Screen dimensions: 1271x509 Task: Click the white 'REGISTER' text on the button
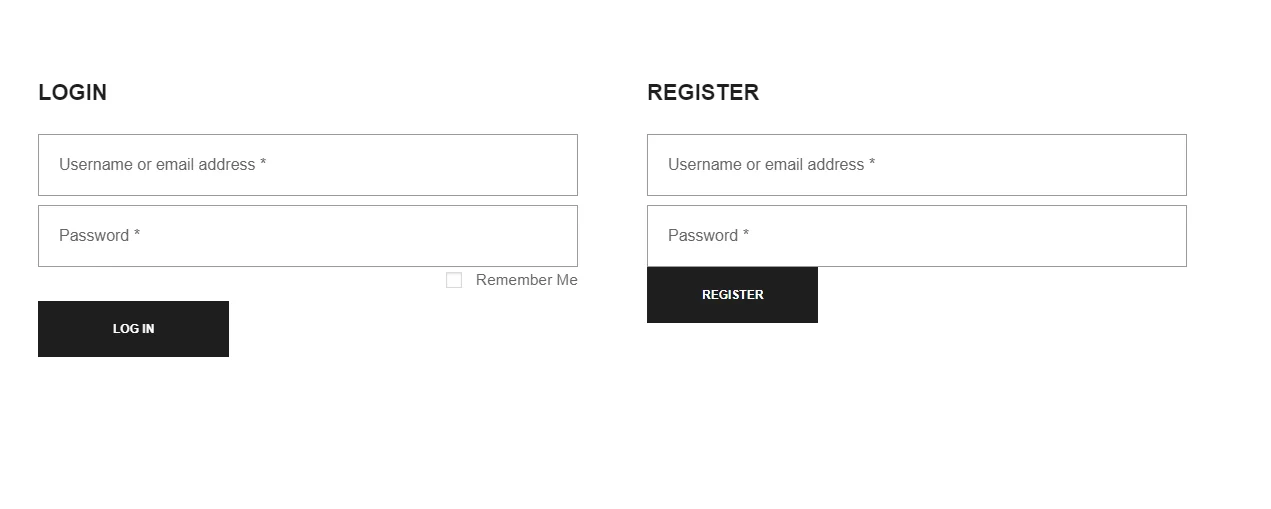[x=732, y=295]
